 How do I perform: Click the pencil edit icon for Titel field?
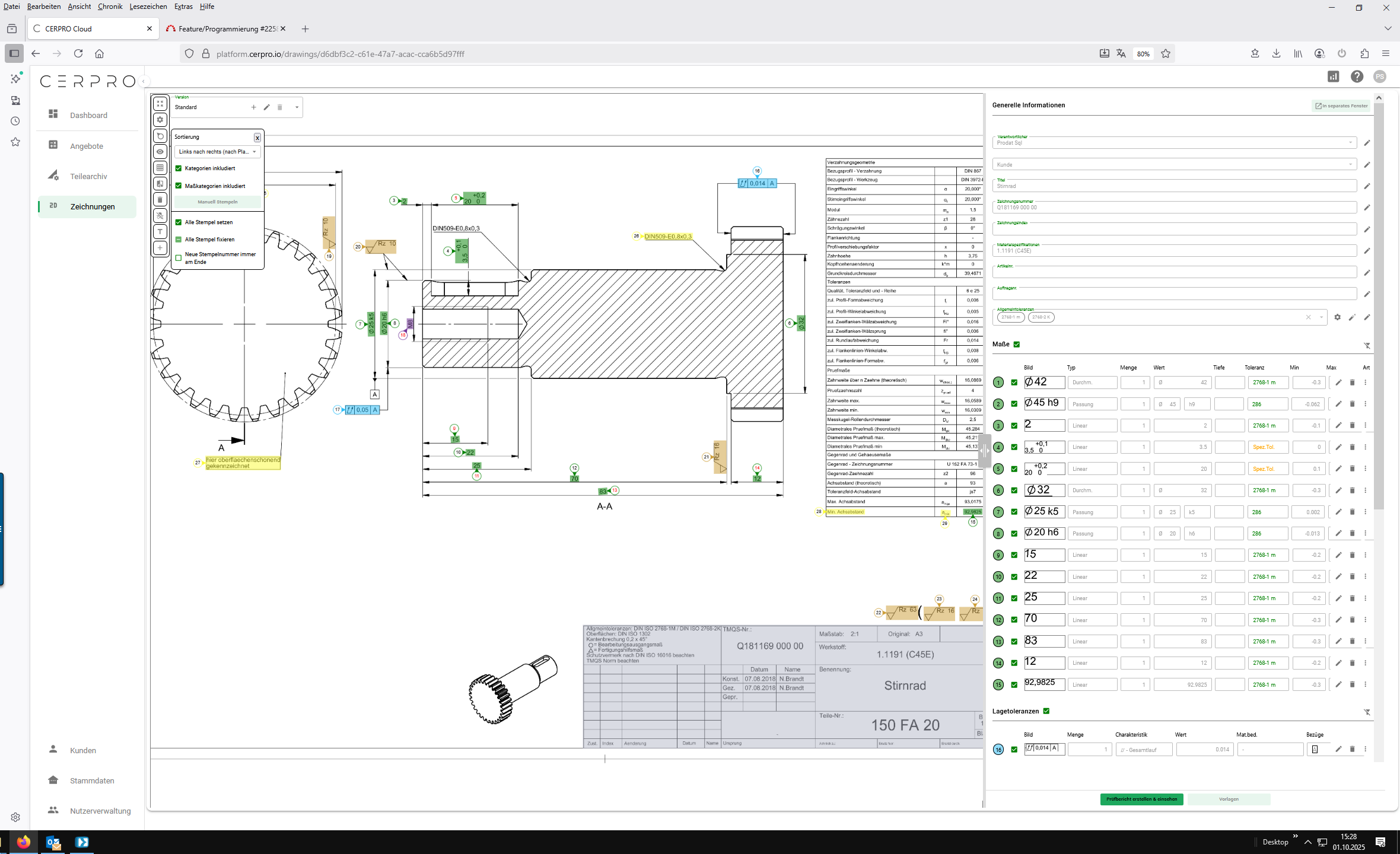[1367, 186]
